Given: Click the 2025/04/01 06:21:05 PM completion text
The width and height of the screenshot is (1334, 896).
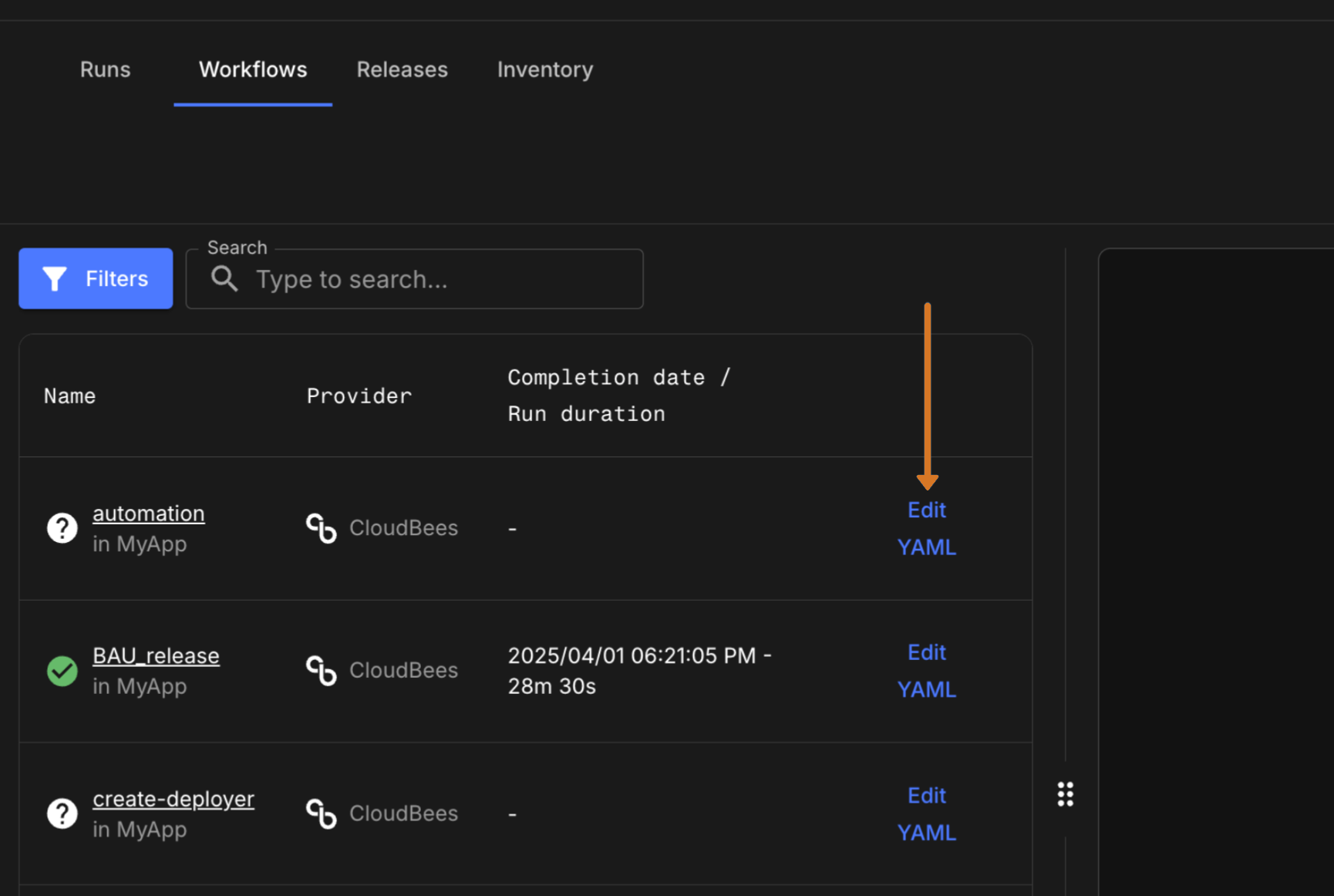Looking at the screenshot, I should pyautogui.click(x=632, y=655).
